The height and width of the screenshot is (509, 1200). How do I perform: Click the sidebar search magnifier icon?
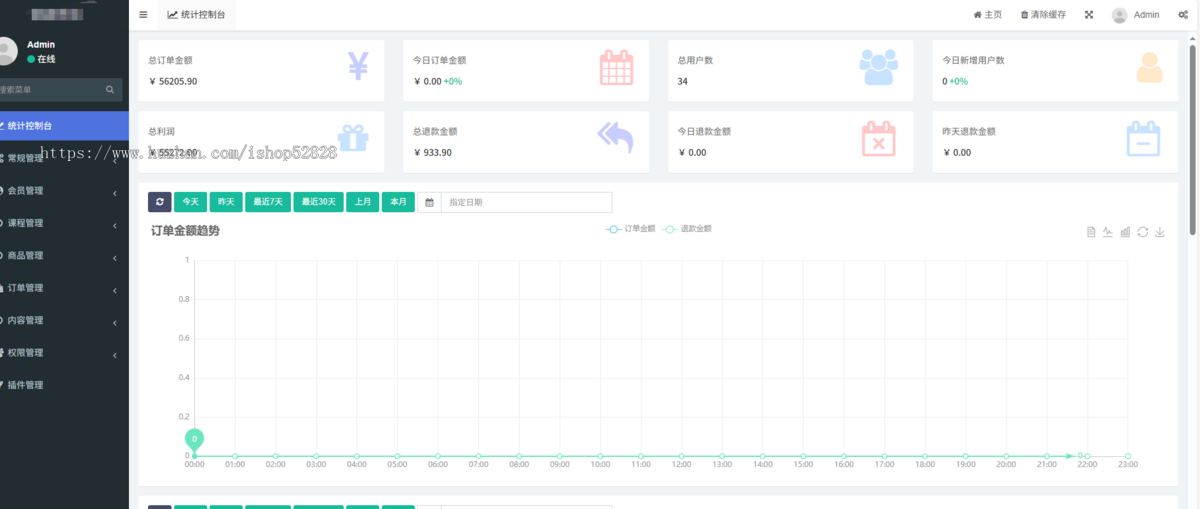(111, 89)
